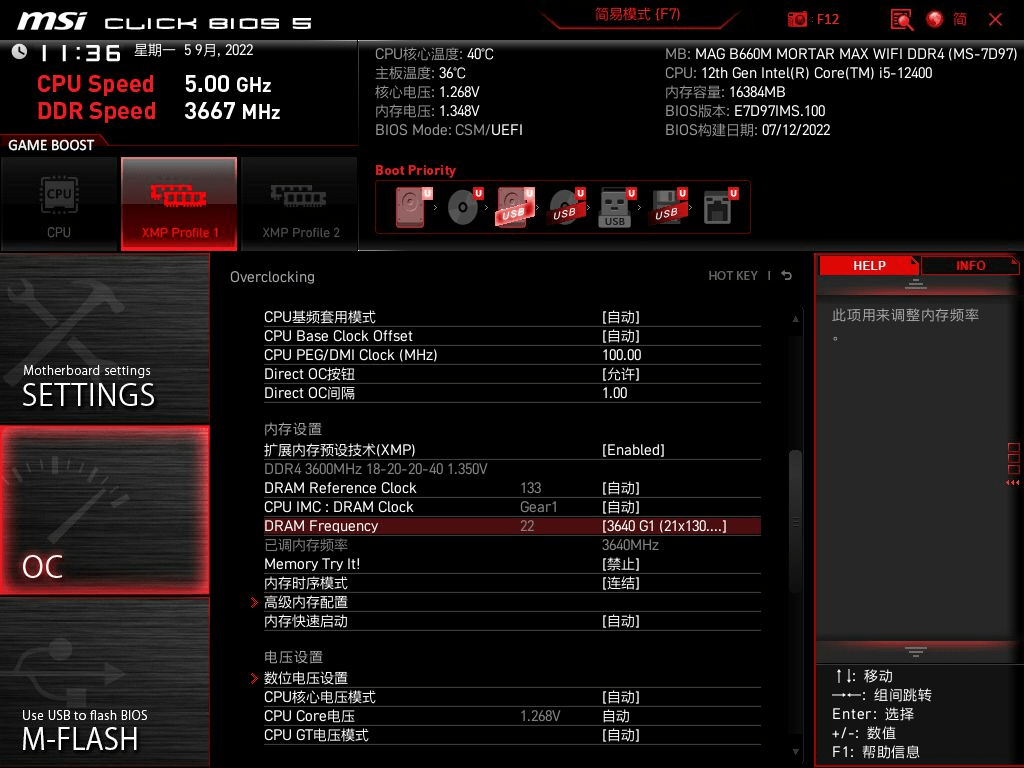Switch to the INFO tab

[969, 265]
